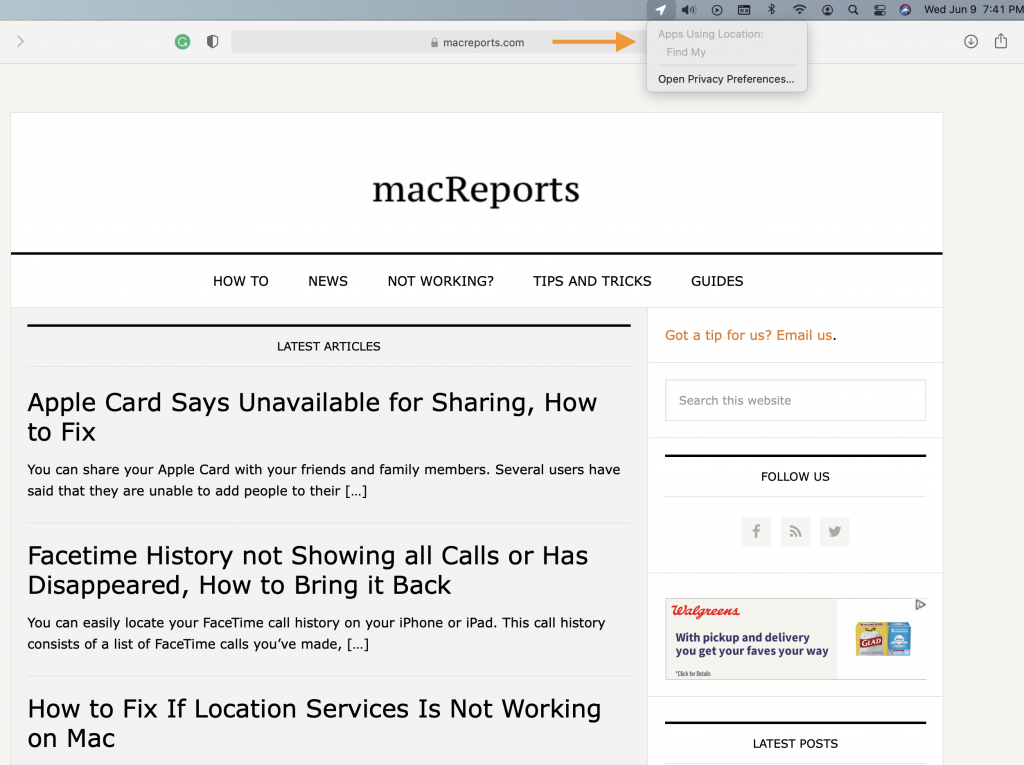1024x765 pixels.
Task: Open Control Center icon in menu bar
Action: coord(880,10)
